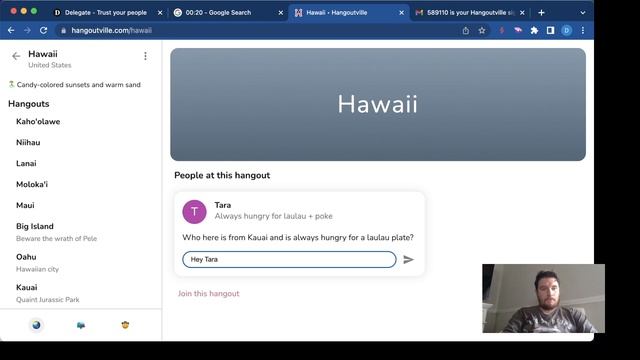Click the pink extension icon in toolbar
Viewport: 640px width, 360px height.
click(518, 30)
